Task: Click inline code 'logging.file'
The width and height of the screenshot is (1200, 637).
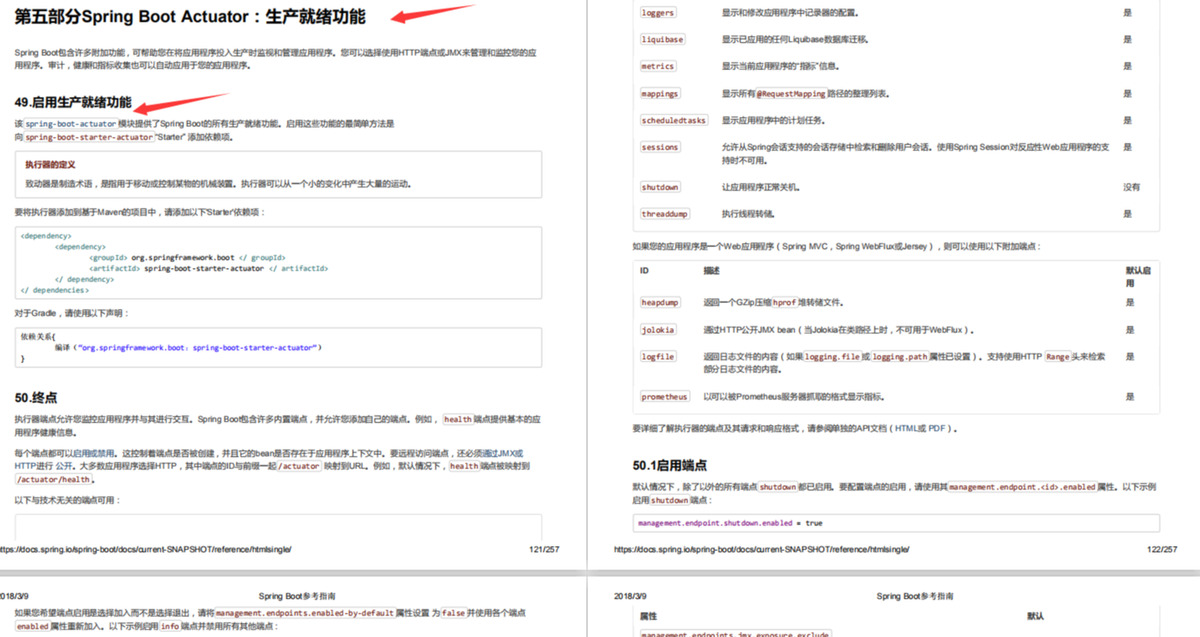Action: (833, 356)
